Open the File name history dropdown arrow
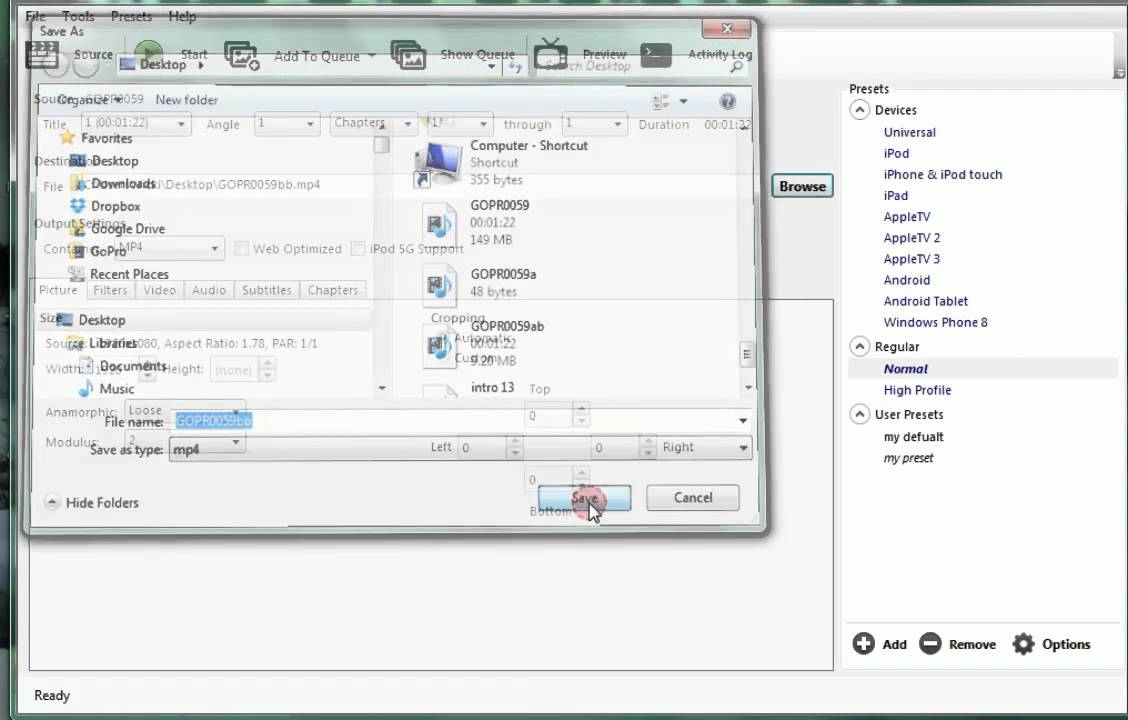 743,421
